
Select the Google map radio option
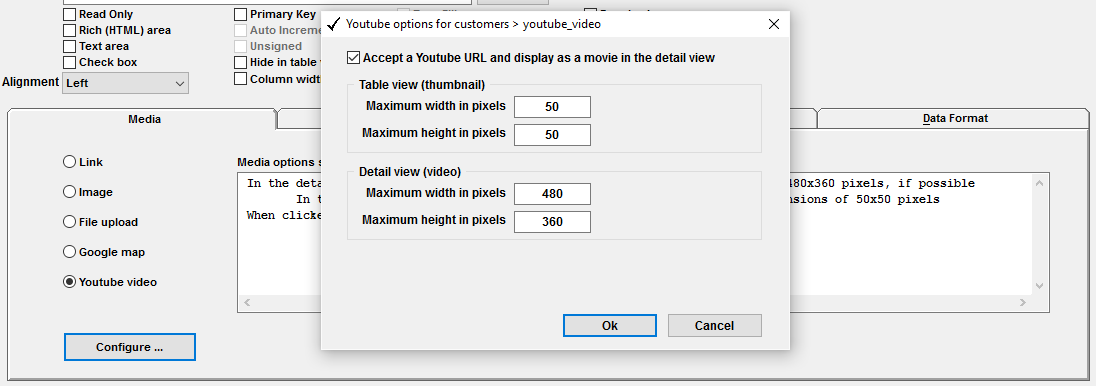pos(69,252)
